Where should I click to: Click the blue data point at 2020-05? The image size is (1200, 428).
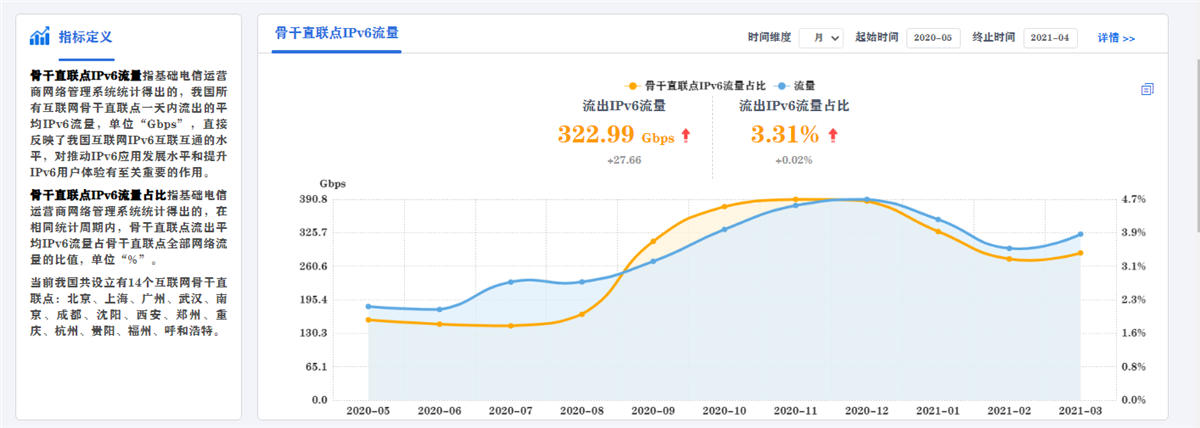tap(368, 306)
